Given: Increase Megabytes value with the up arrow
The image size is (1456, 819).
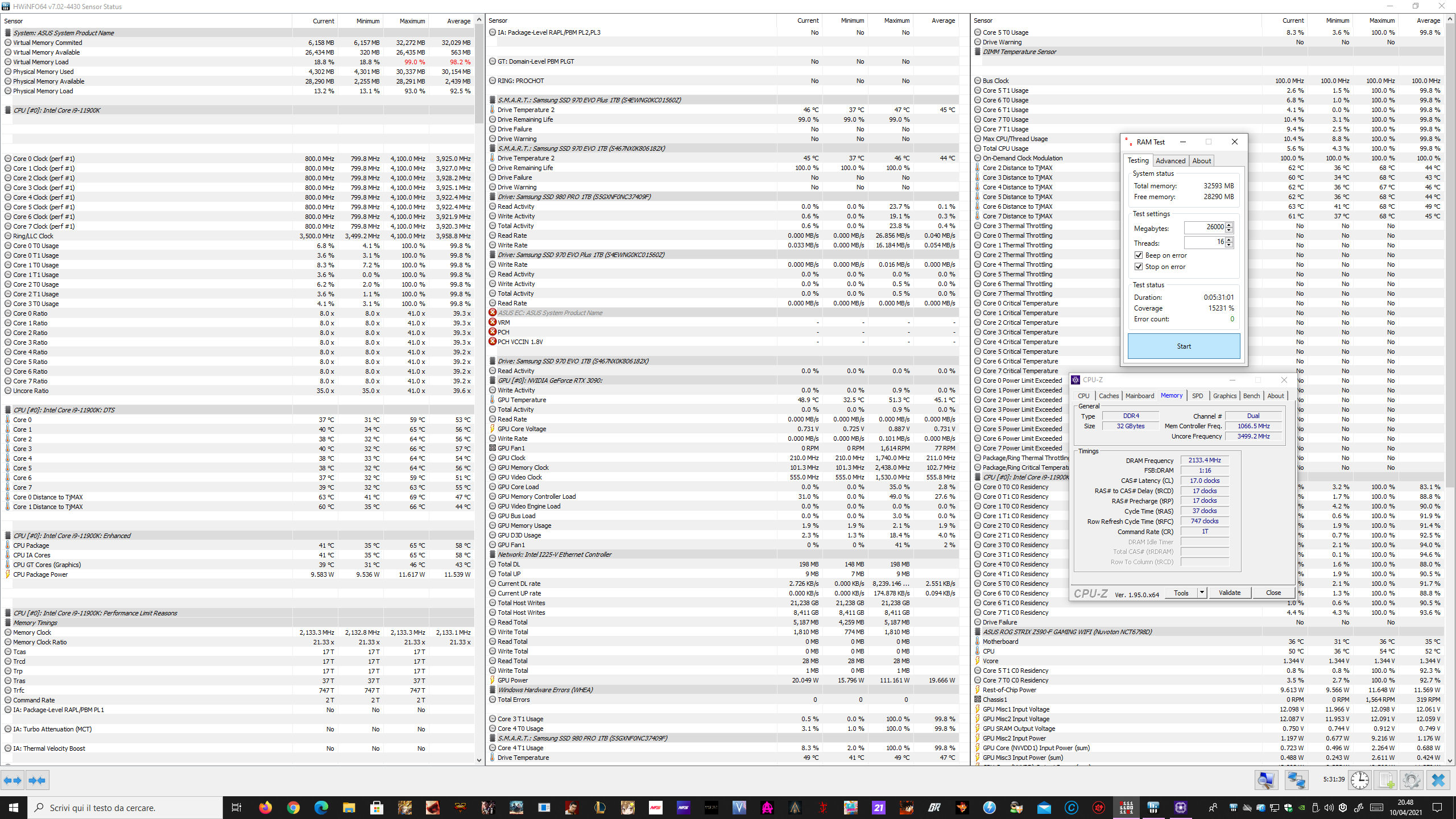Looking at the screenshot, I should pos(1230,225).
